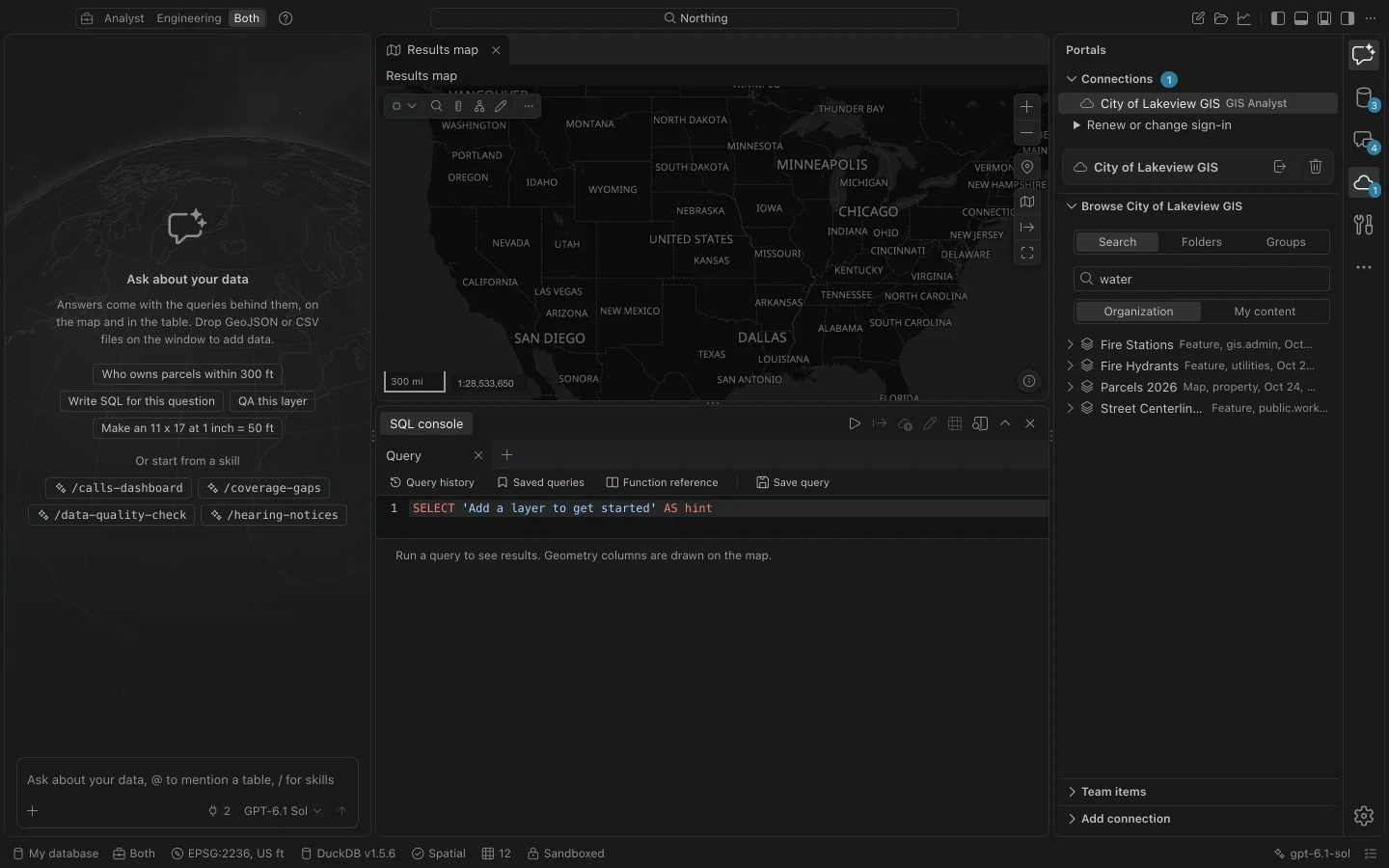Expand the Fire Hydrants item
The height and width of the screenshot is (868, 1389).
coord(1071,366)
